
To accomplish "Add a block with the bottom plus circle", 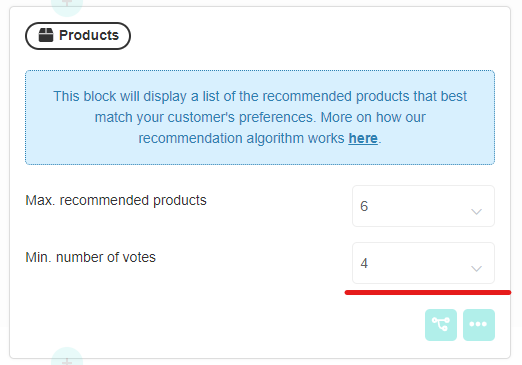I will pyautogui.click(x=67, y=358).
